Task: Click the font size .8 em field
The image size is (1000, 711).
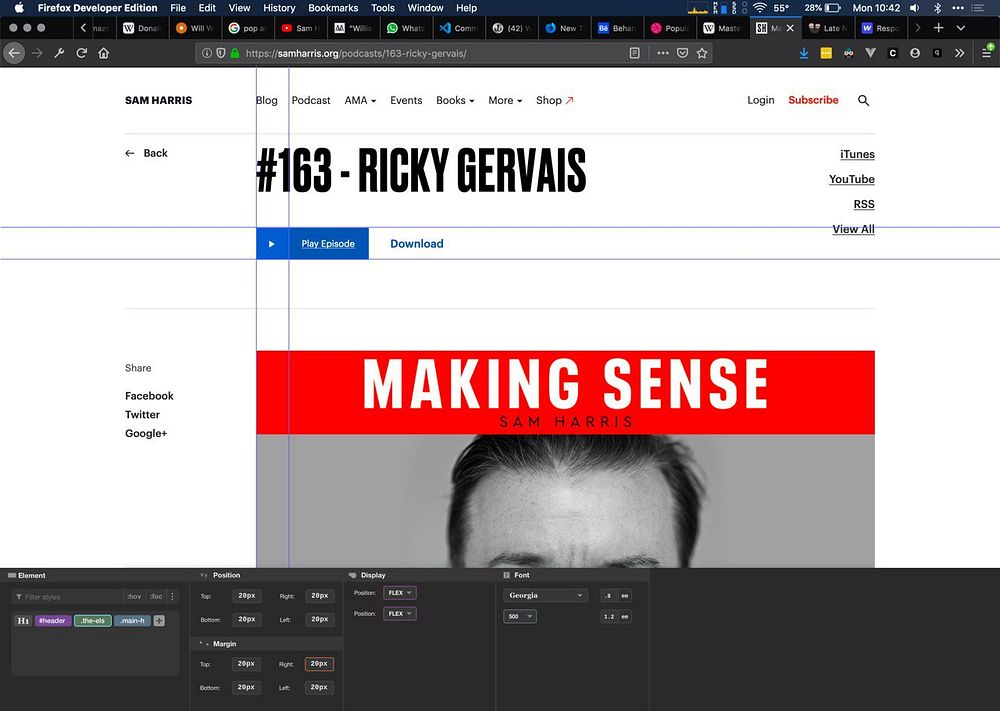Action: [608, 596]
